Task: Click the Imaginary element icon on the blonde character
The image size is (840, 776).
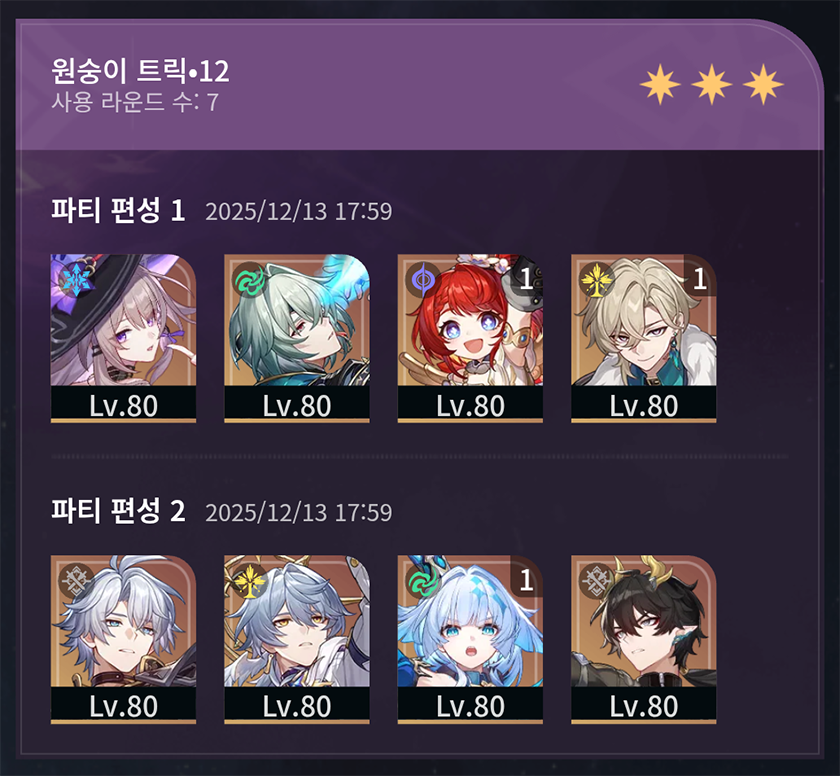Action: coord(596,279)
